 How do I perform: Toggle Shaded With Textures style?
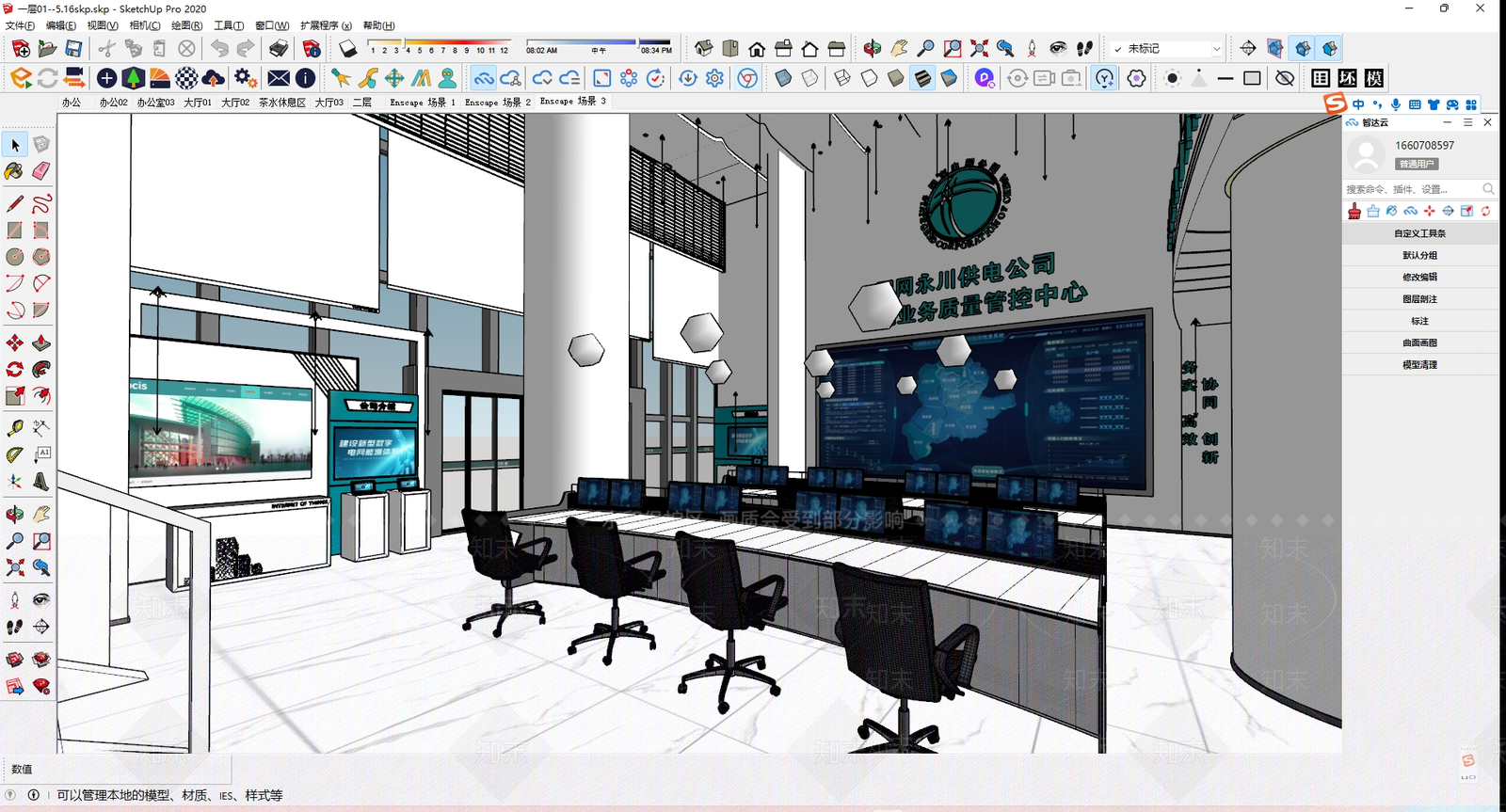click(922, 78)
